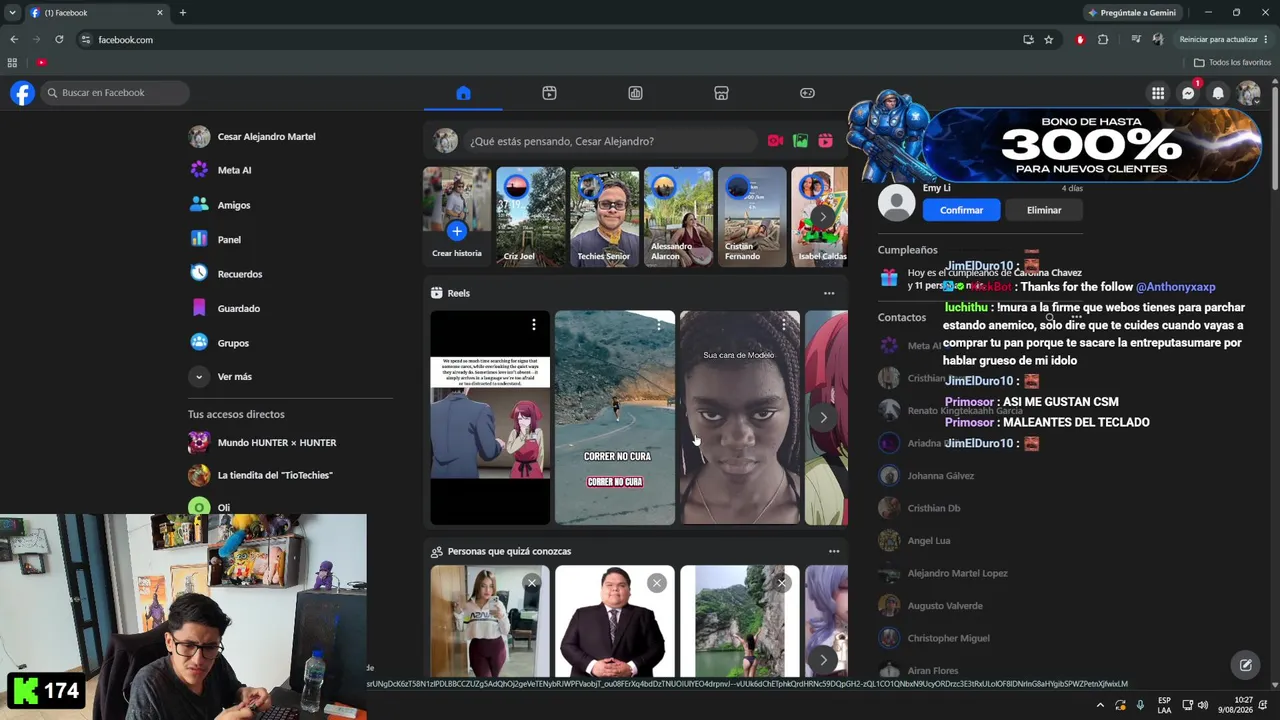Open the account profile avatar menu
This screenshot has width=1280, height=720.
1248,93
